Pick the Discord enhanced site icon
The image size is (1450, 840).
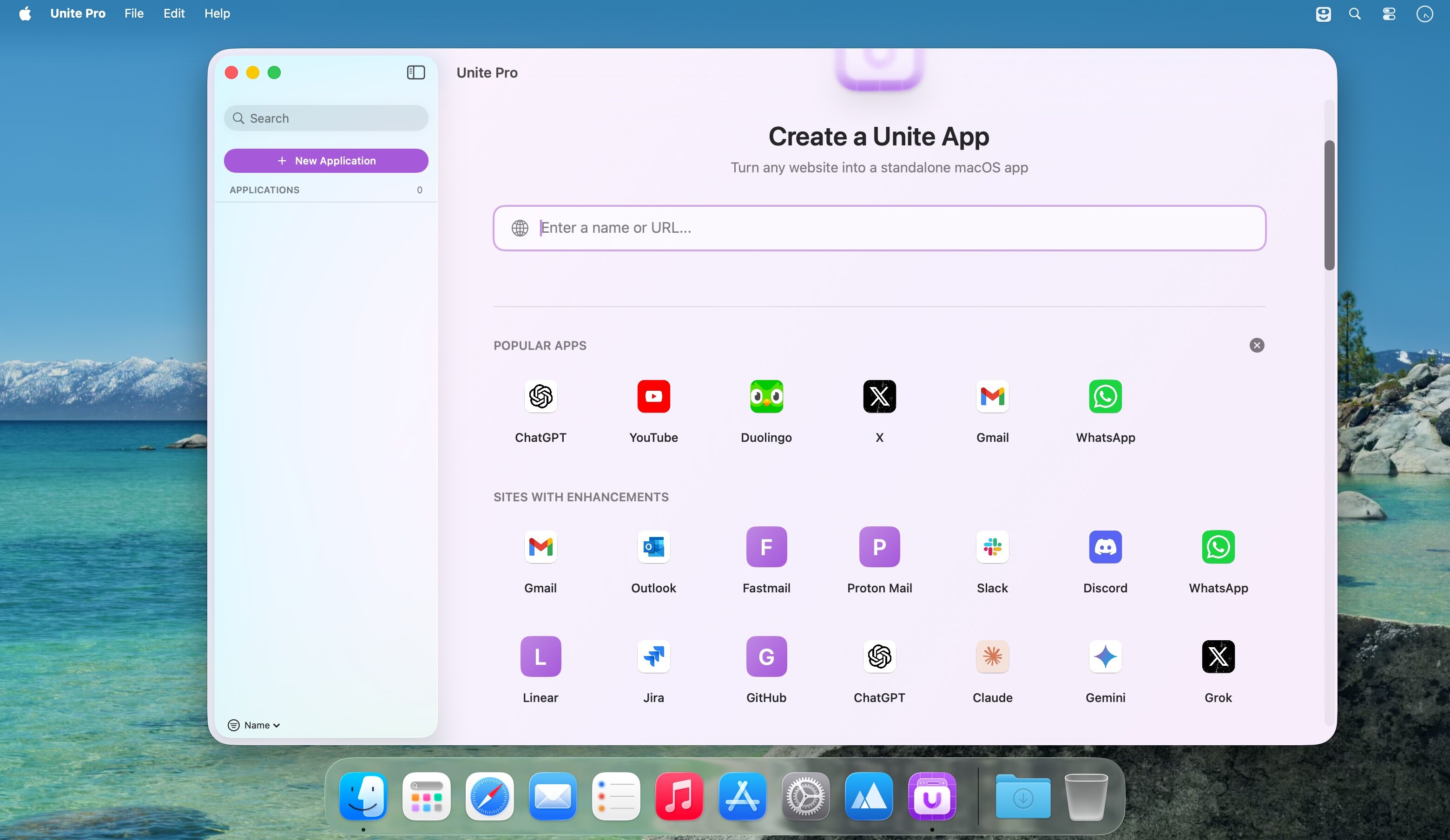pos(1105,546)
